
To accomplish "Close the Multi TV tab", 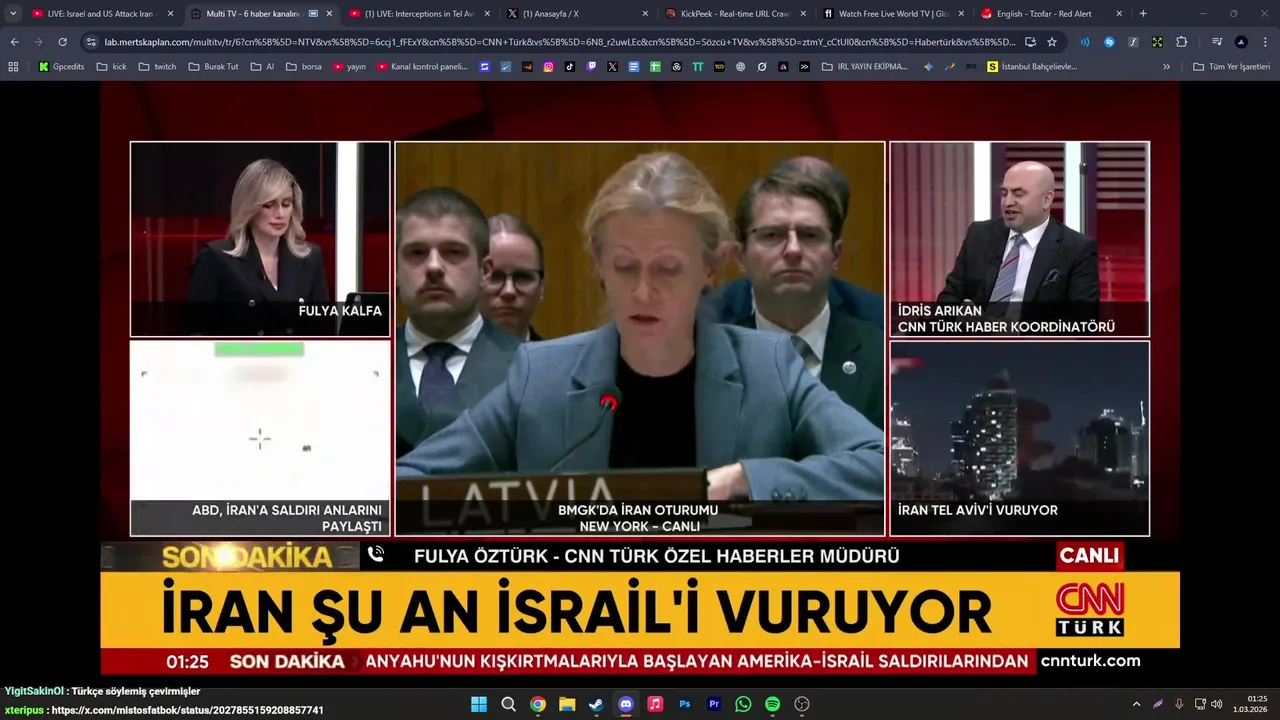I will [x=329, y=14].
